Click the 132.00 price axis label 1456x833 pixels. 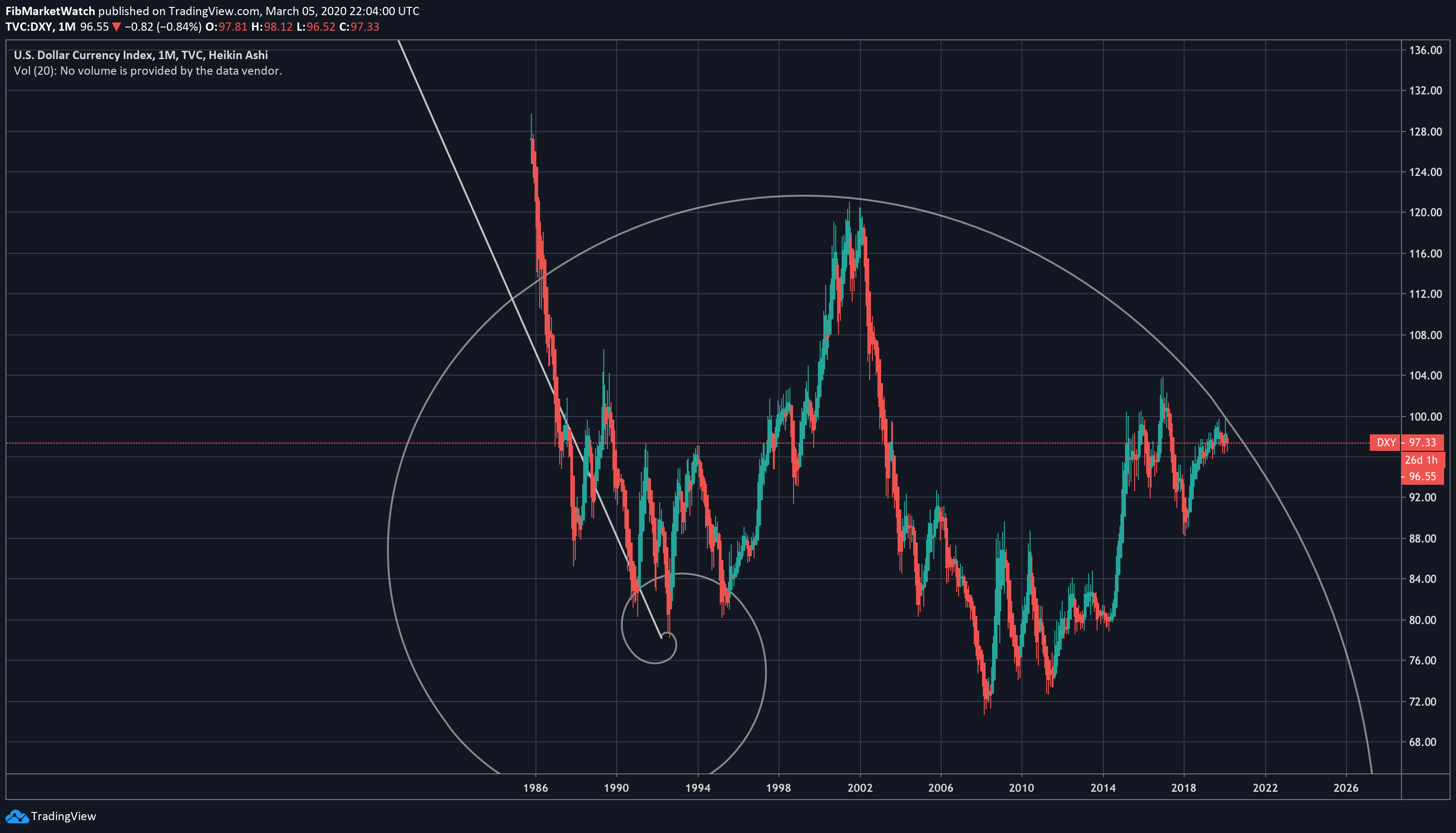pyautogui.click(x=1425, y=90)
